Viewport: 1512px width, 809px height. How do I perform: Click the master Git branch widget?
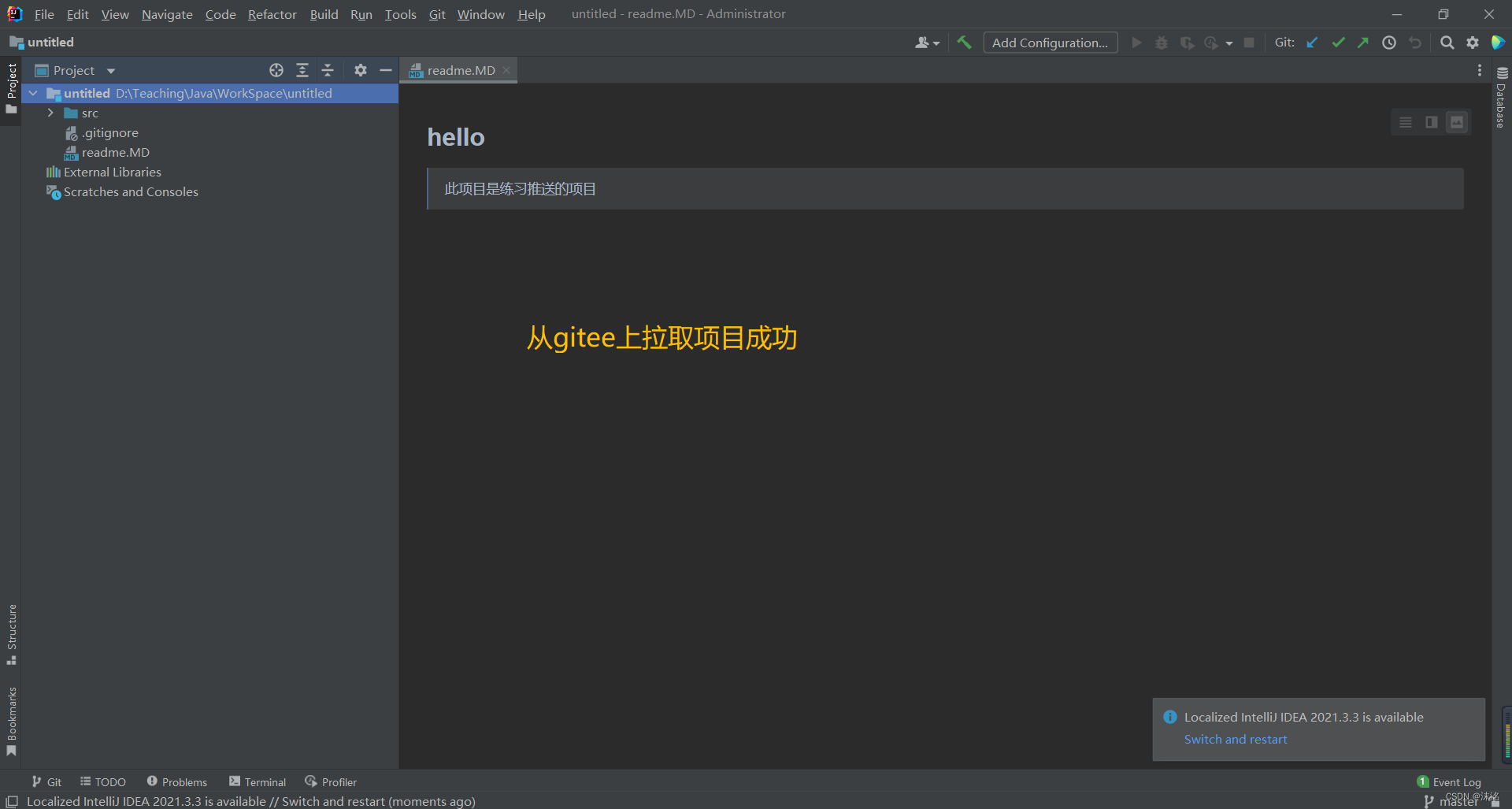click(x=1452, y=801)
